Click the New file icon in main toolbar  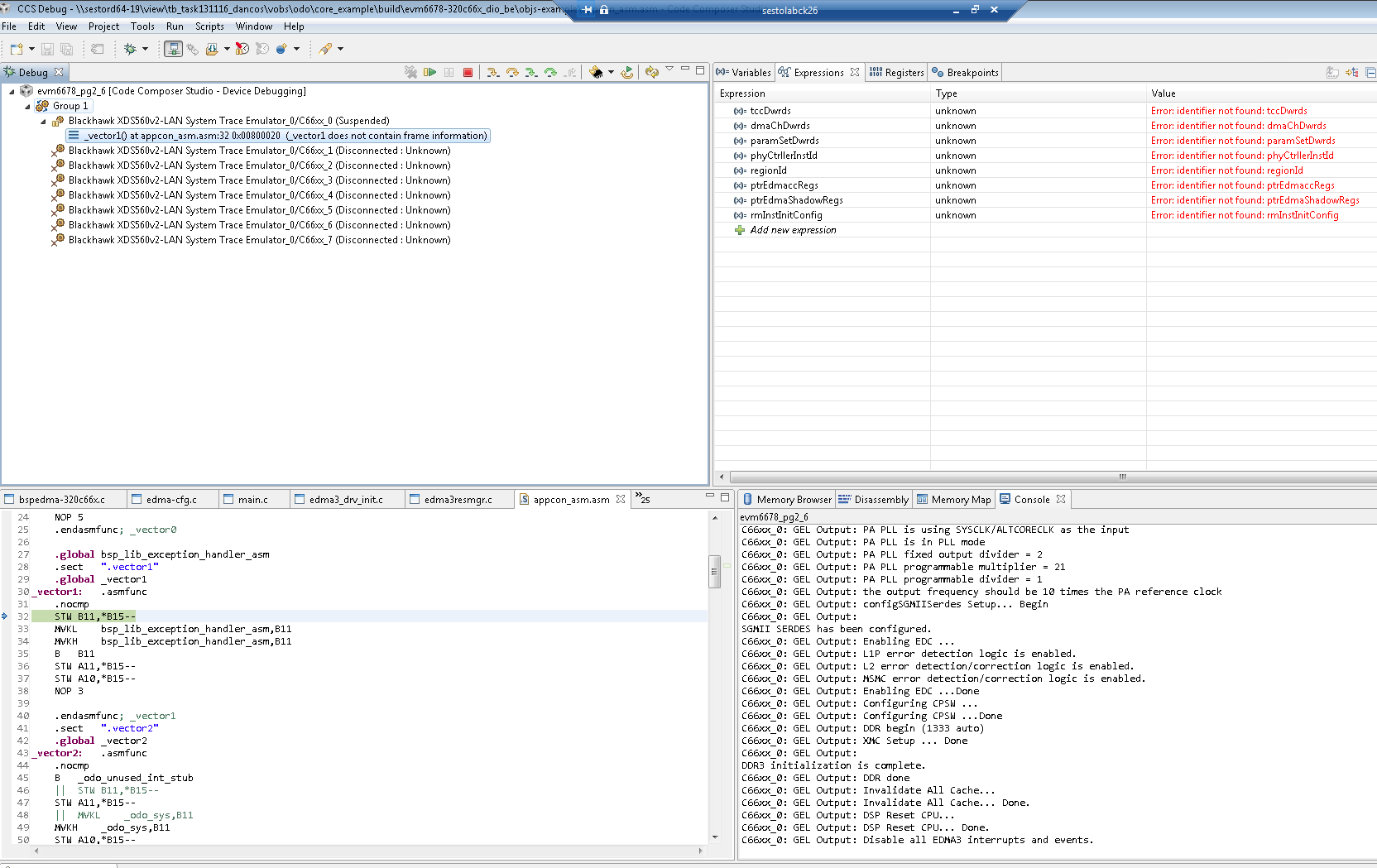(17, 49)
